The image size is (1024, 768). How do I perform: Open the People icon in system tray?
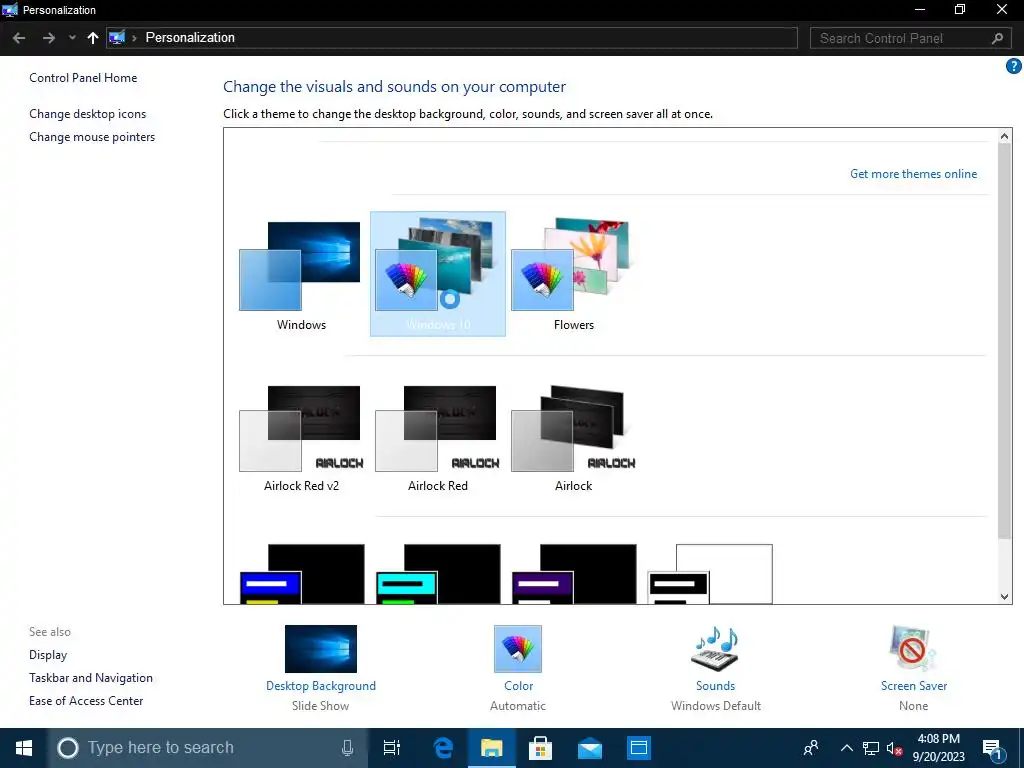(811, 748)
